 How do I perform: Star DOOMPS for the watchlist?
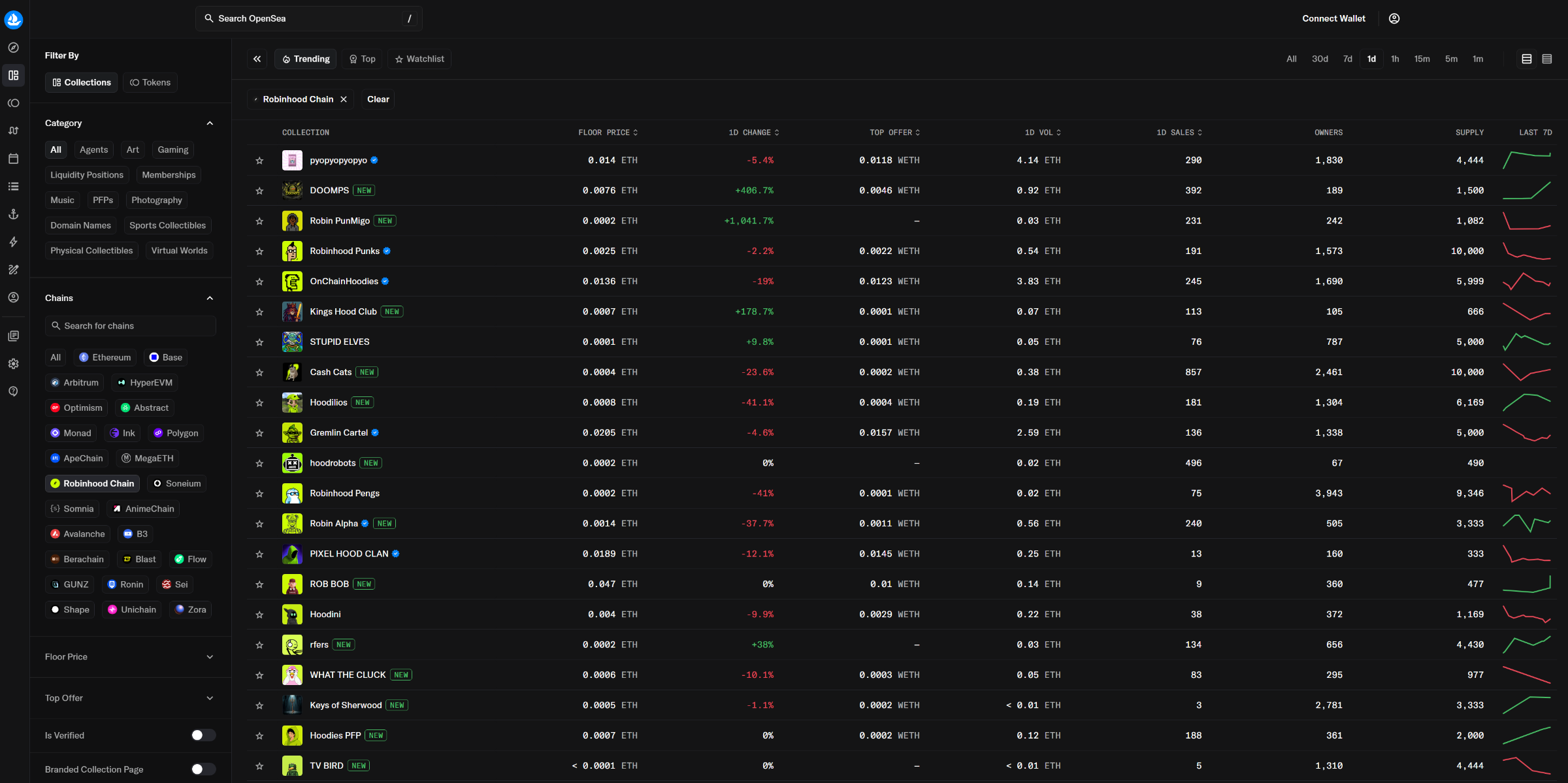pyautogui.click(x=259, y=191)
